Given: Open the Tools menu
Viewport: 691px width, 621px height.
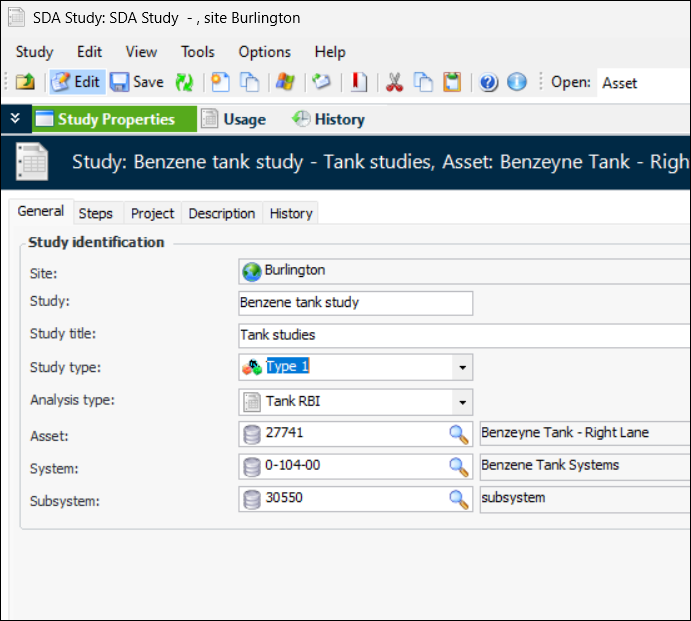Looking at the screenshot, I should click(x=197, y=52).
